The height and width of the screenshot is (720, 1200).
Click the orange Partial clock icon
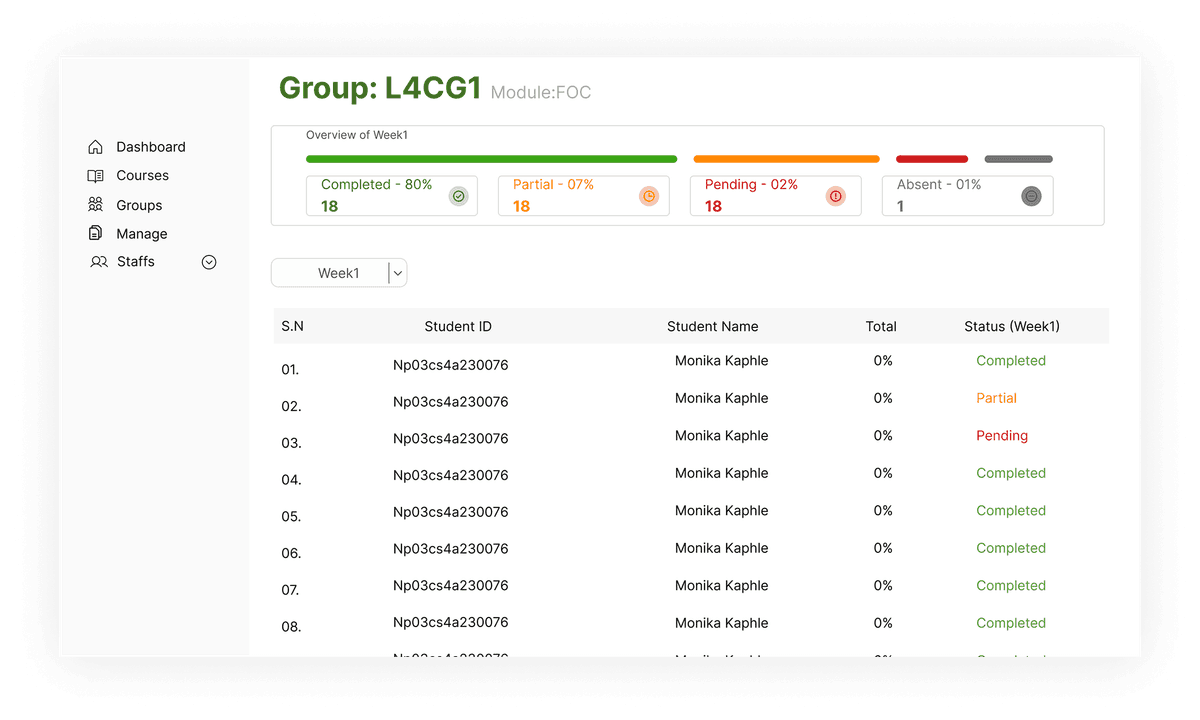point(649,196)
